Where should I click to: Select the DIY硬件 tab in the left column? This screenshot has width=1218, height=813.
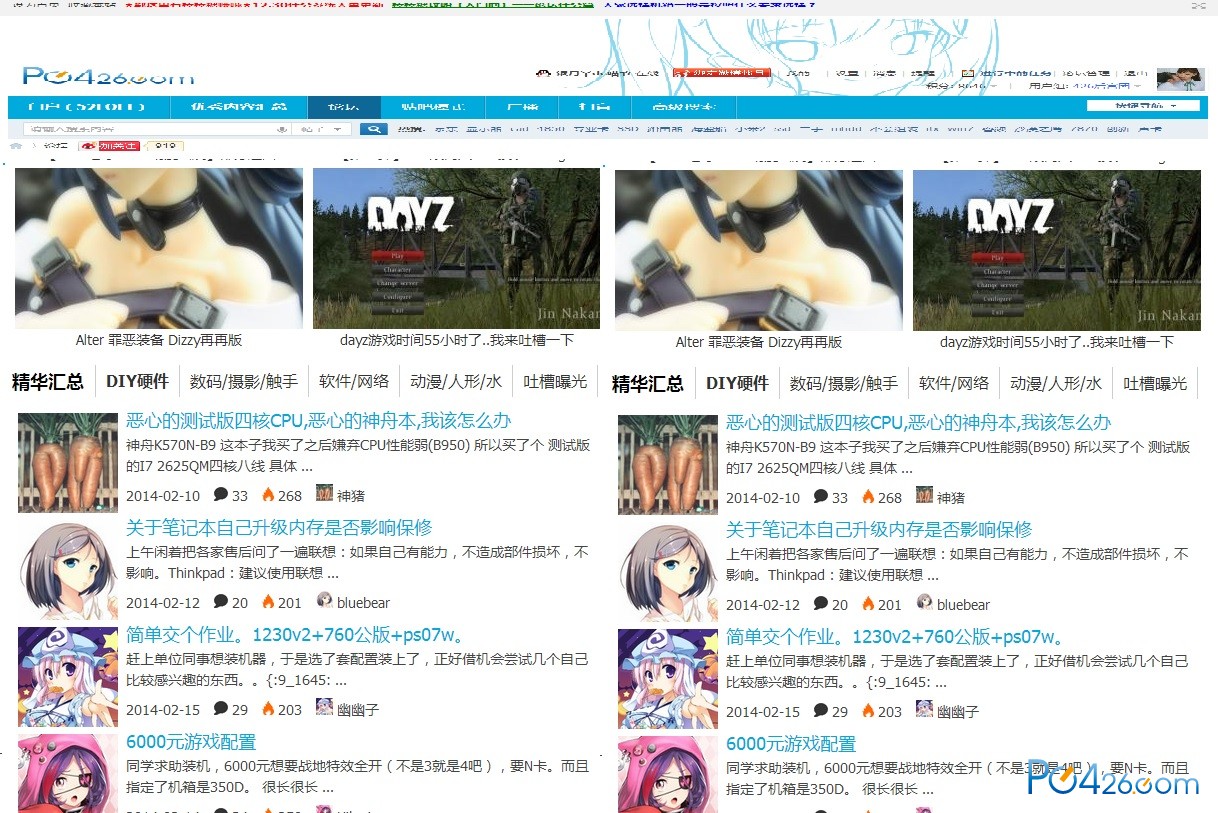137,381
